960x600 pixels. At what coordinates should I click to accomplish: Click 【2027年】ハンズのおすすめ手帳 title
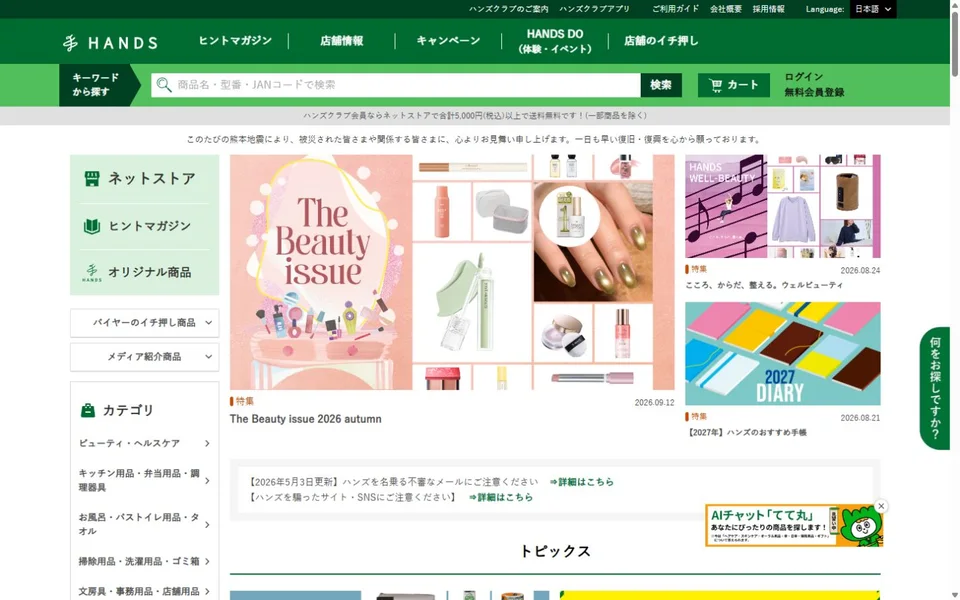[746, 433]
